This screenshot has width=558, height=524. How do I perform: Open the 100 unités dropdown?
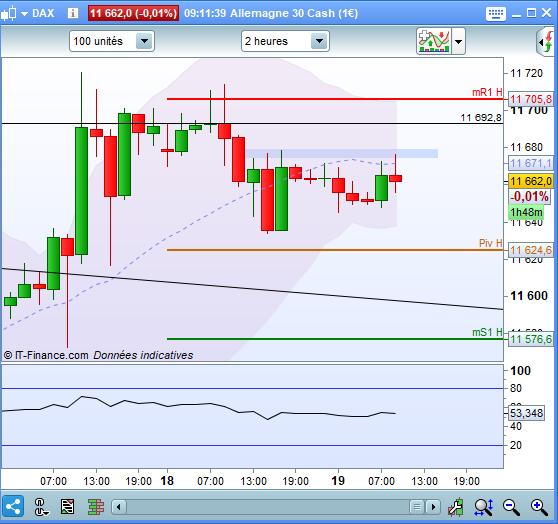coord(112,41)
